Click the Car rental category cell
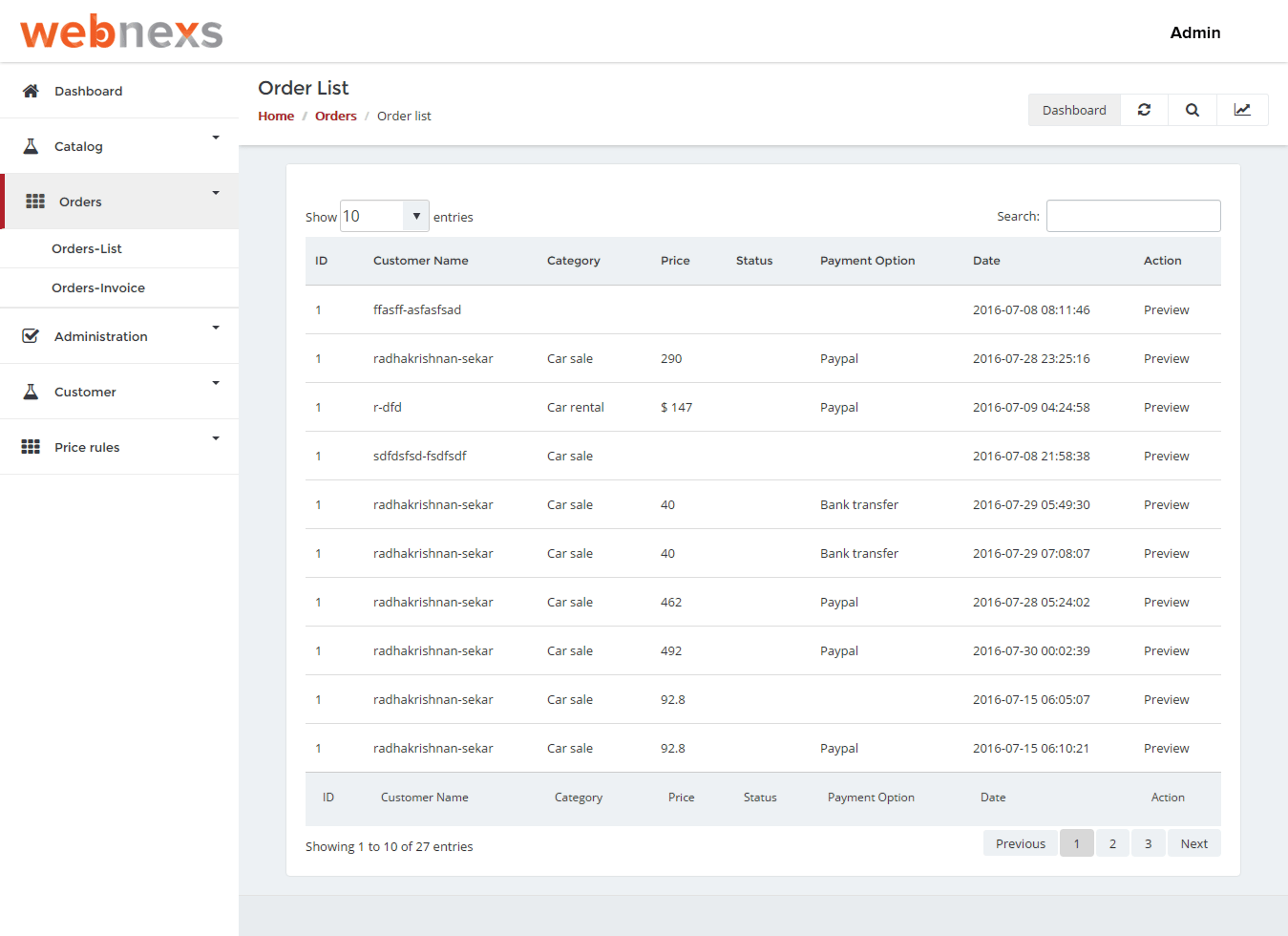The height and width of the screenshot is (936, 1288). coord(576,407)
